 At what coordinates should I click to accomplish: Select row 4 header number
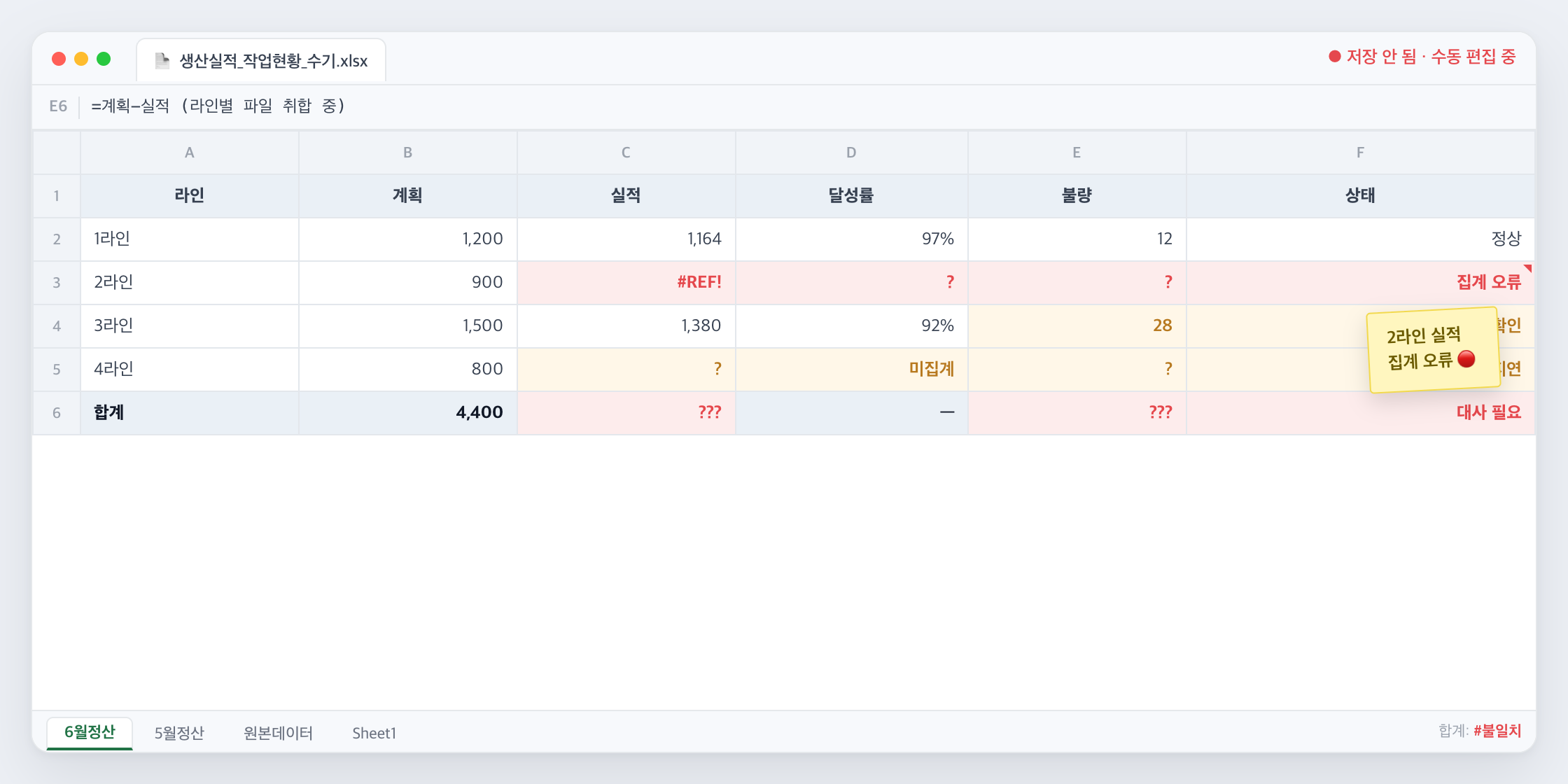click(x=57, y=326)
